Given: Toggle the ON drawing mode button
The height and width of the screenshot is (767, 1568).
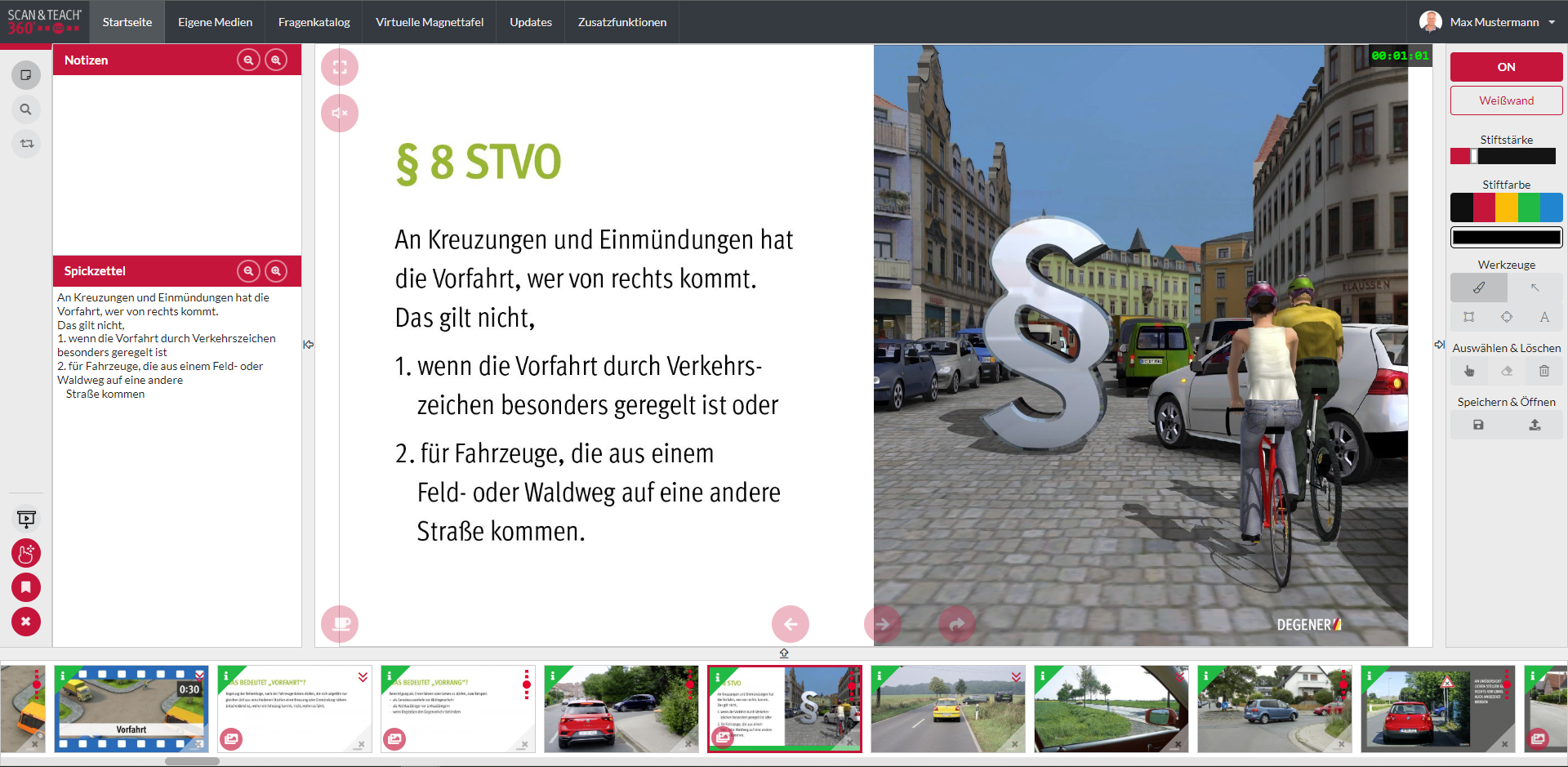Looking at the screenshot, I should pos(1507,67).
